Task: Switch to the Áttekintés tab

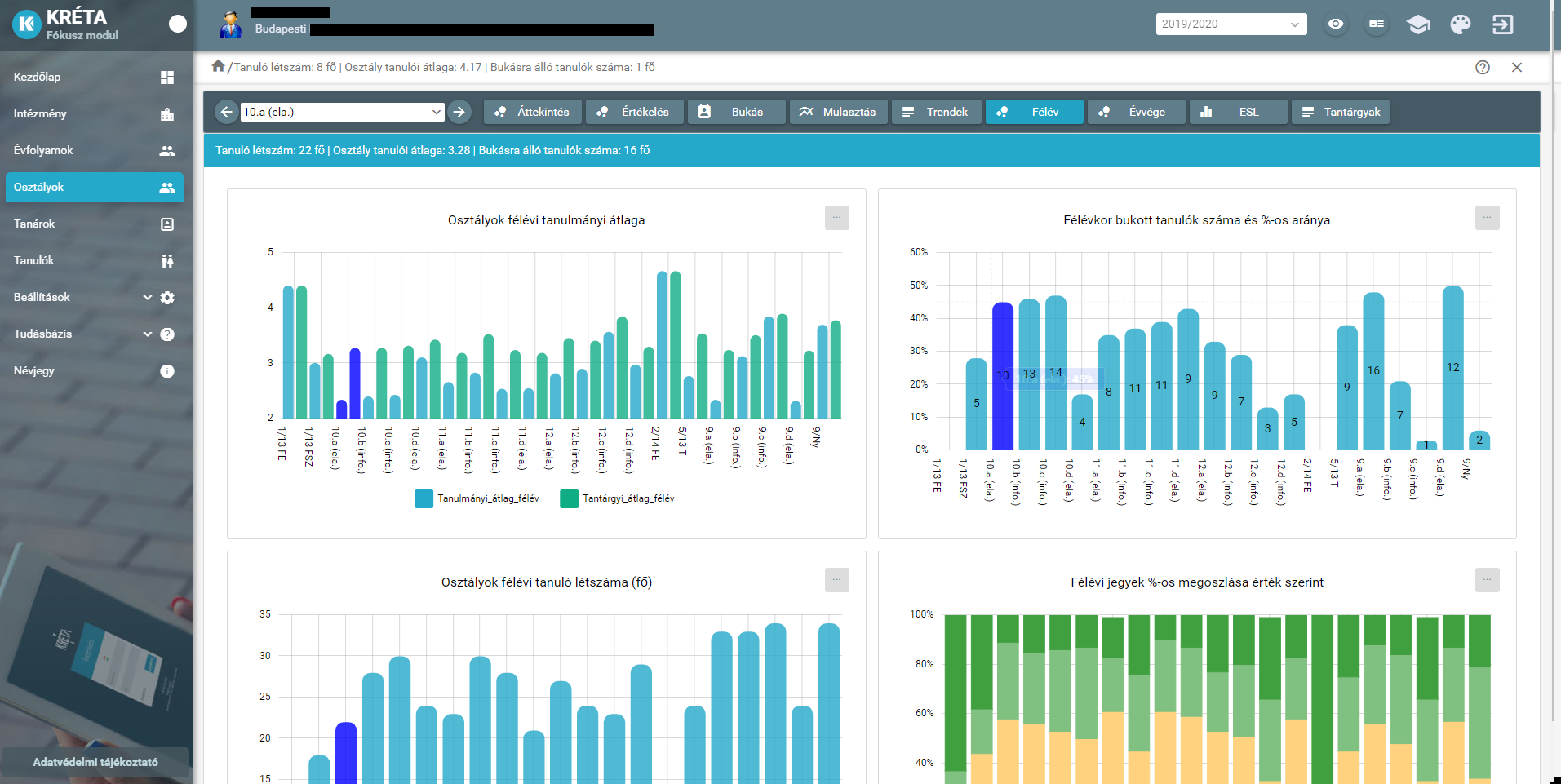Action: click(532, 112)
